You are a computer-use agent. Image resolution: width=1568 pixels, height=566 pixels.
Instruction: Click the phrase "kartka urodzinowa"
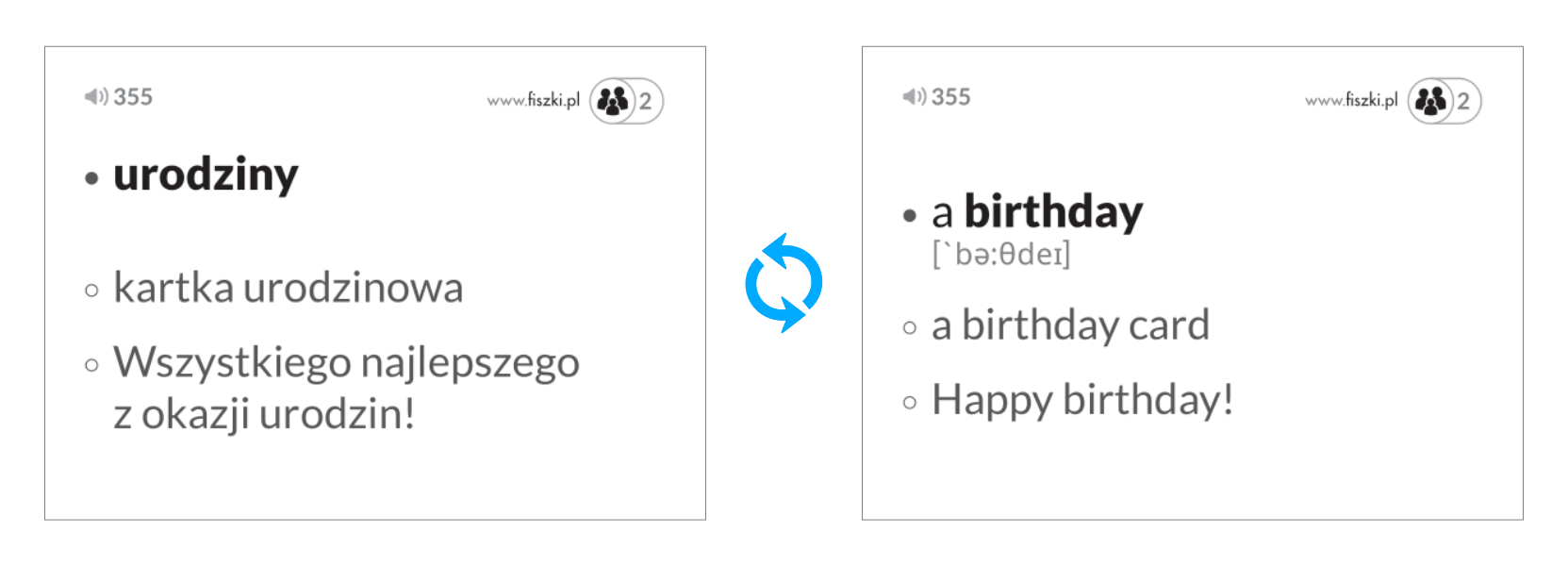click(288, 288)
